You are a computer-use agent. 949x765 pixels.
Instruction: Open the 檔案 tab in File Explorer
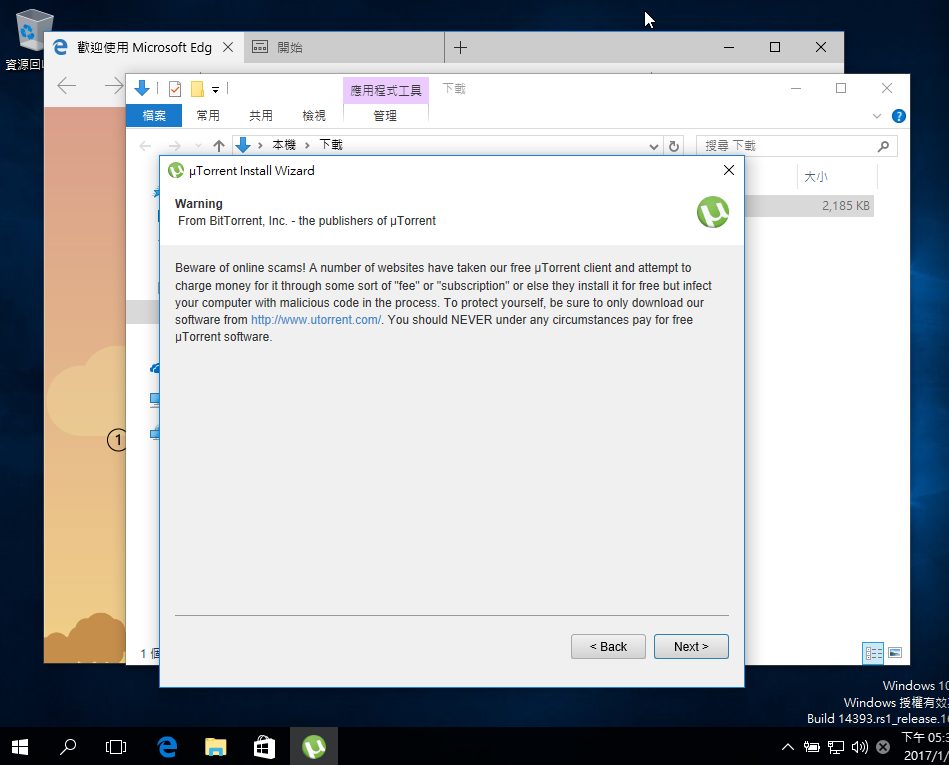(x=154, y=115)
